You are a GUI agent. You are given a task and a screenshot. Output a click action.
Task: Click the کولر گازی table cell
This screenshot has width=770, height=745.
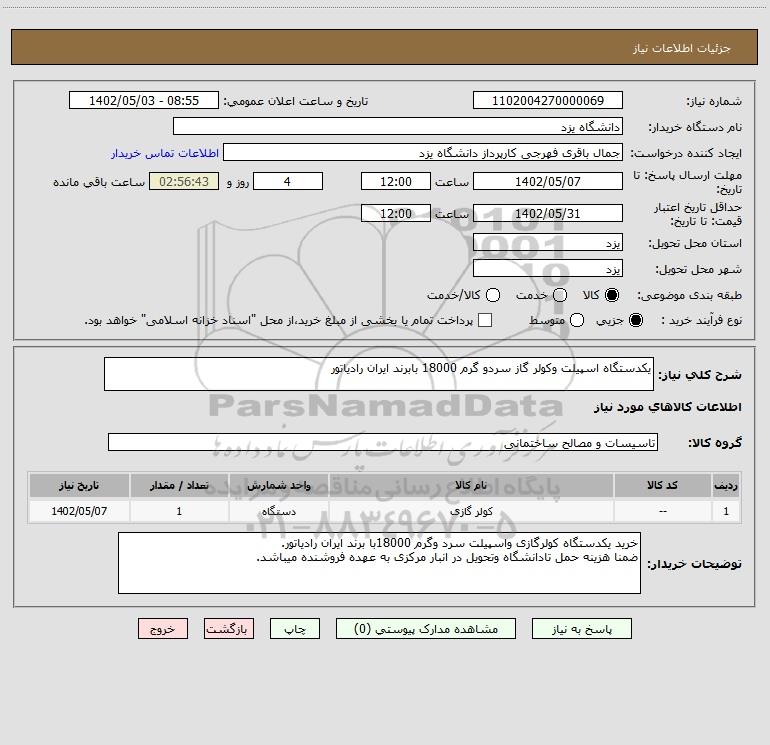click(471, 511)
